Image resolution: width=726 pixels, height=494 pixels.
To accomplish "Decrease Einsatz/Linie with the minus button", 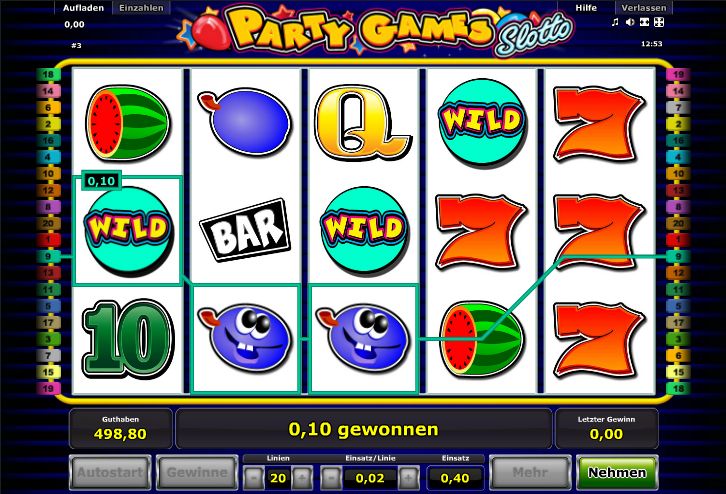I will [331, 477].
